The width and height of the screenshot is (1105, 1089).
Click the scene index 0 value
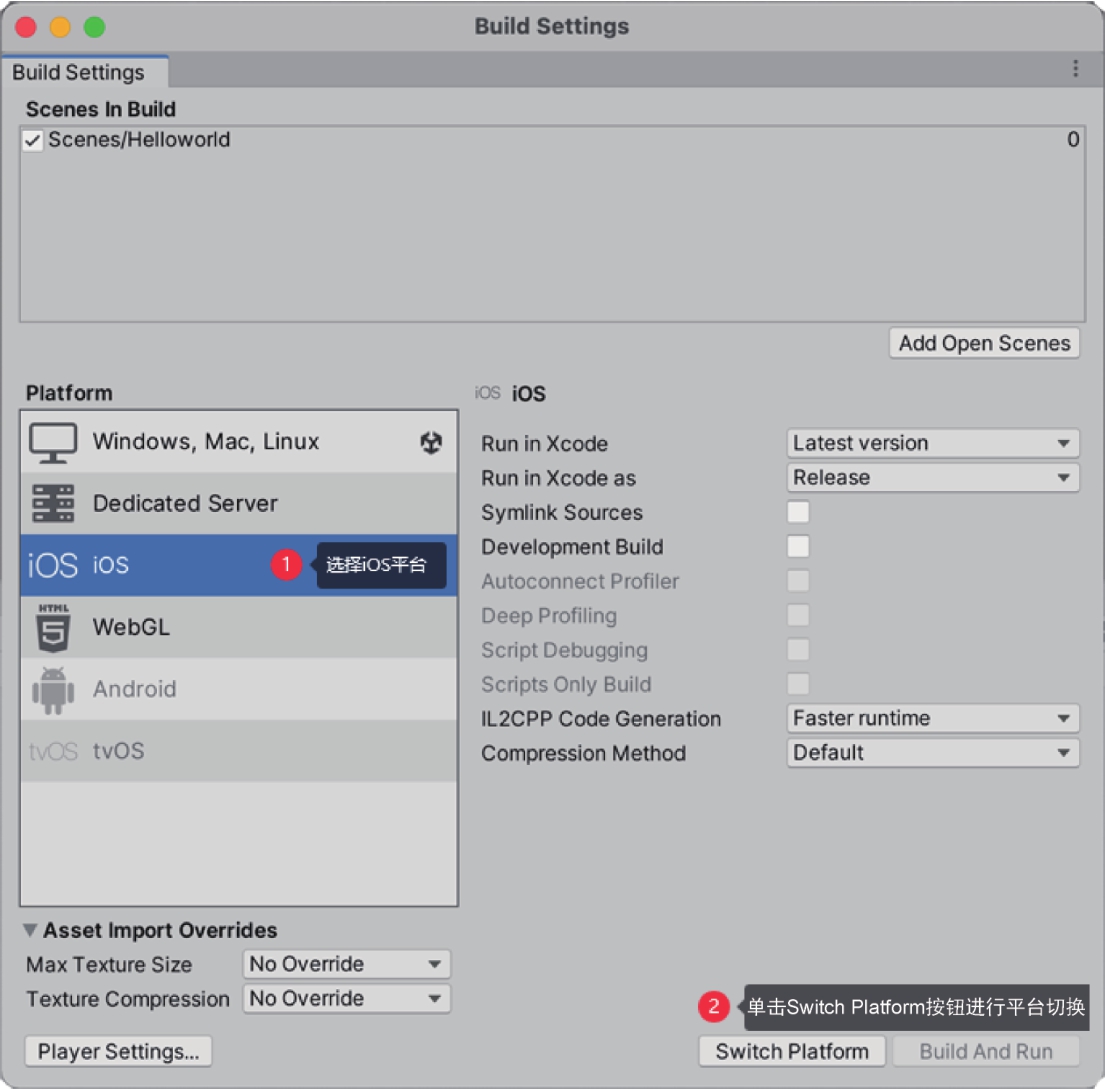(x=1073, y=140)
